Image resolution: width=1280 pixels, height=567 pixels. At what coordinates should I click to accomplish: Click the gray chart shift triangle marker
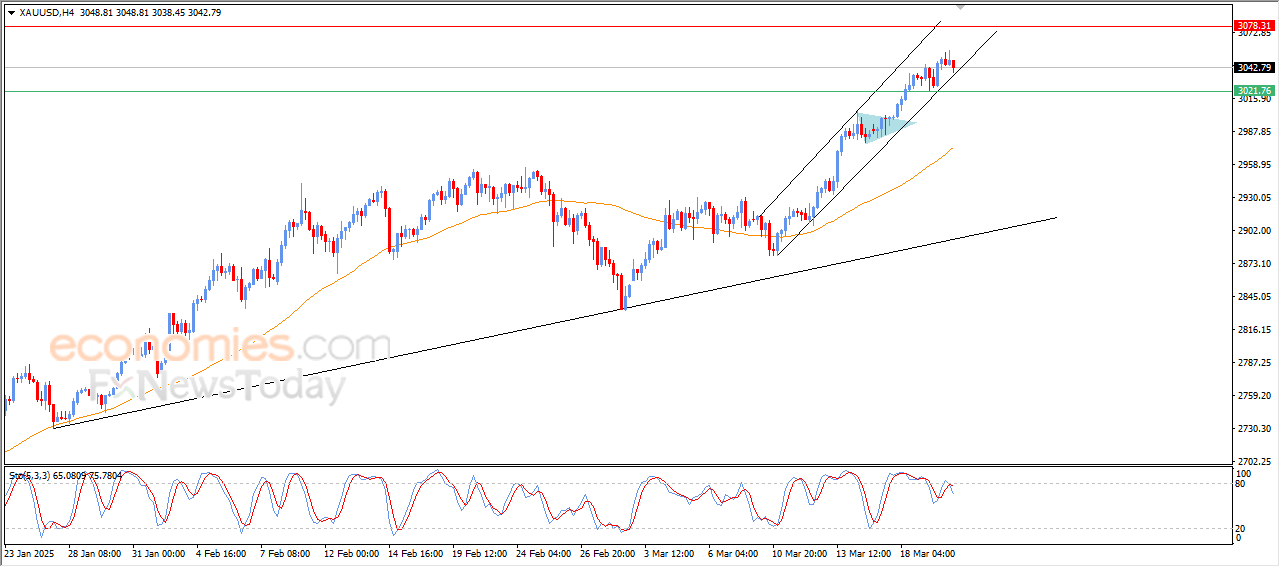click(961, 6)
